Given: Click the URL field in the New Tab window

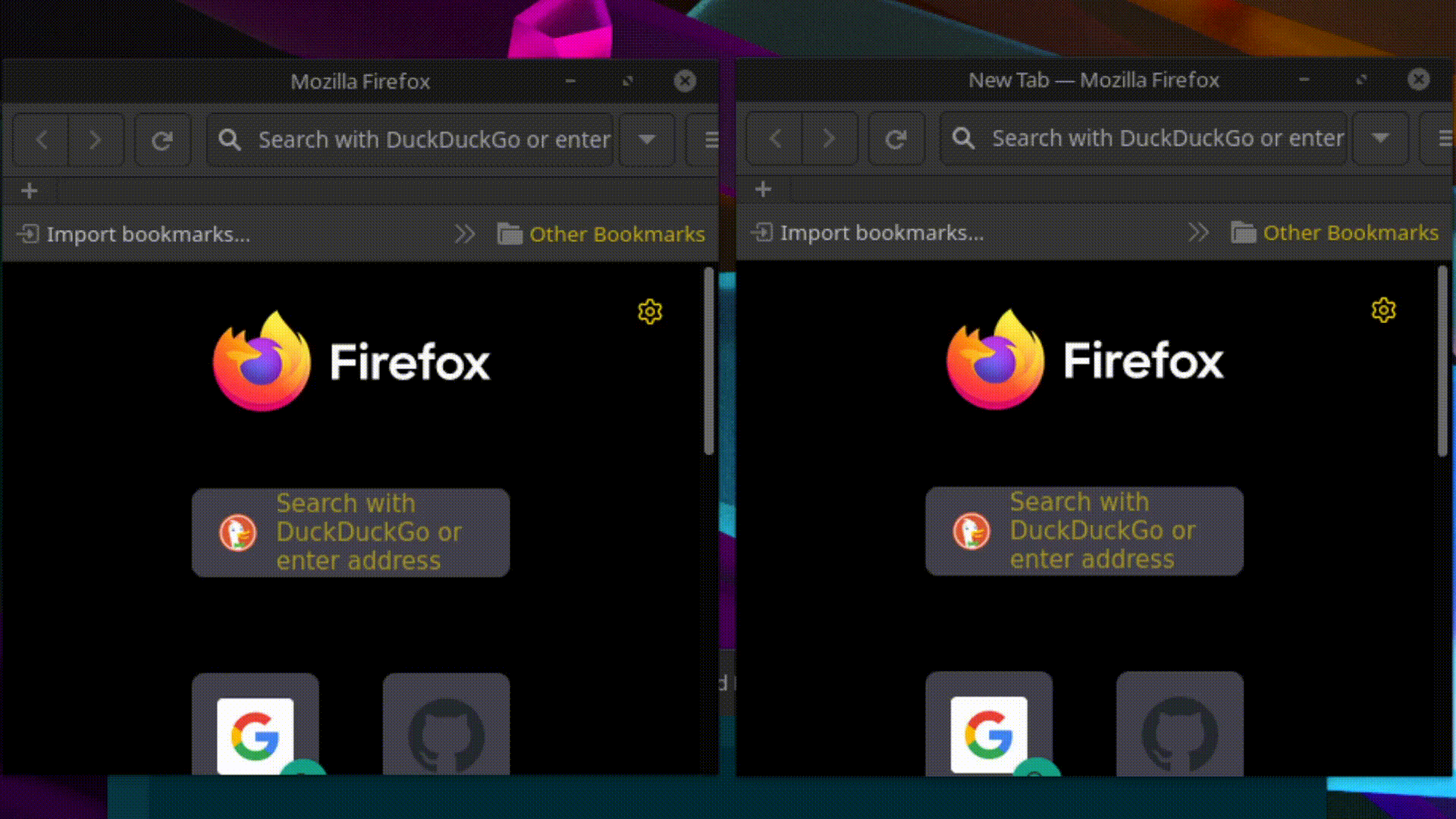Looking at the screenshot, I should (1144, 138).
